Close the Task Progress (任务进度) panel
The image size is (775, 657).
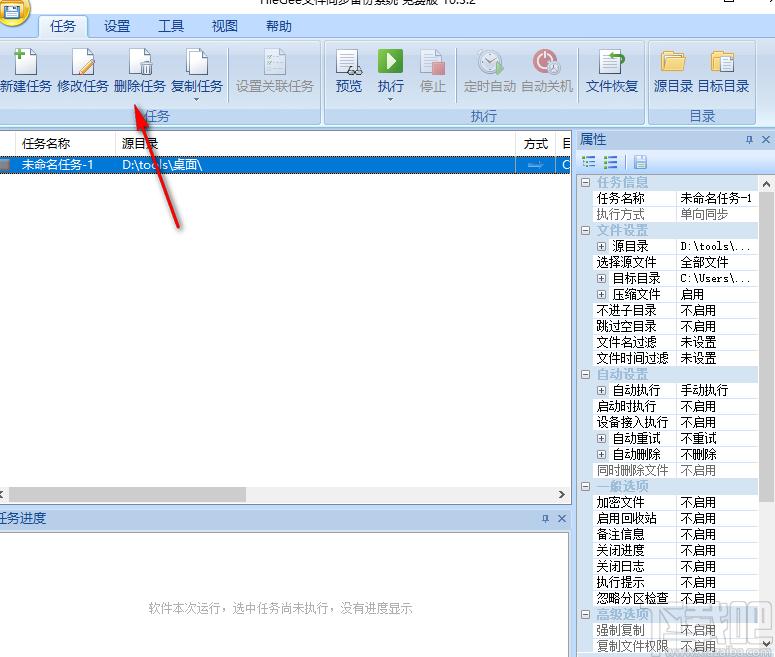tap(562, 519)
